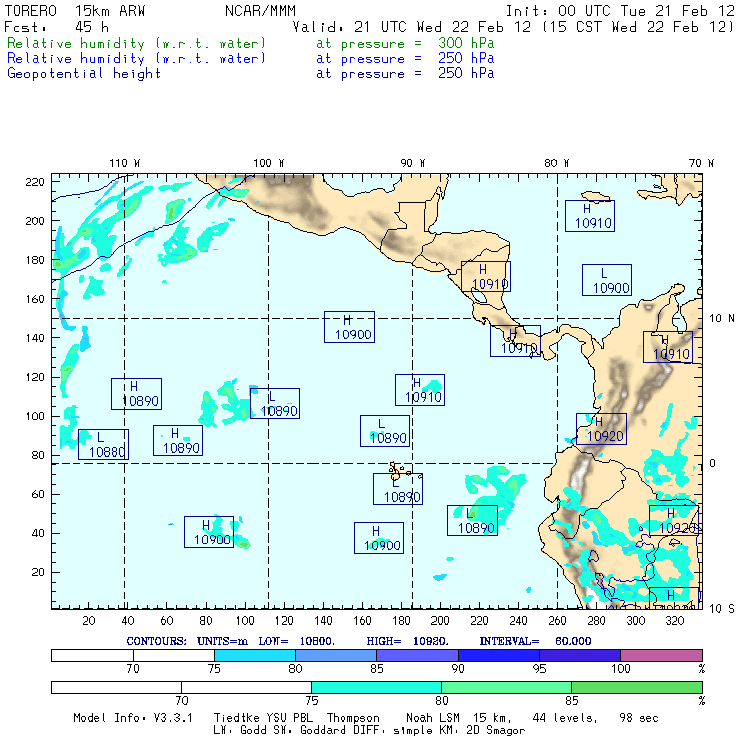Click the L 10880 low pressure label
Screen dimensions: 740x740
pyautogui.click(x=103, y=445)
